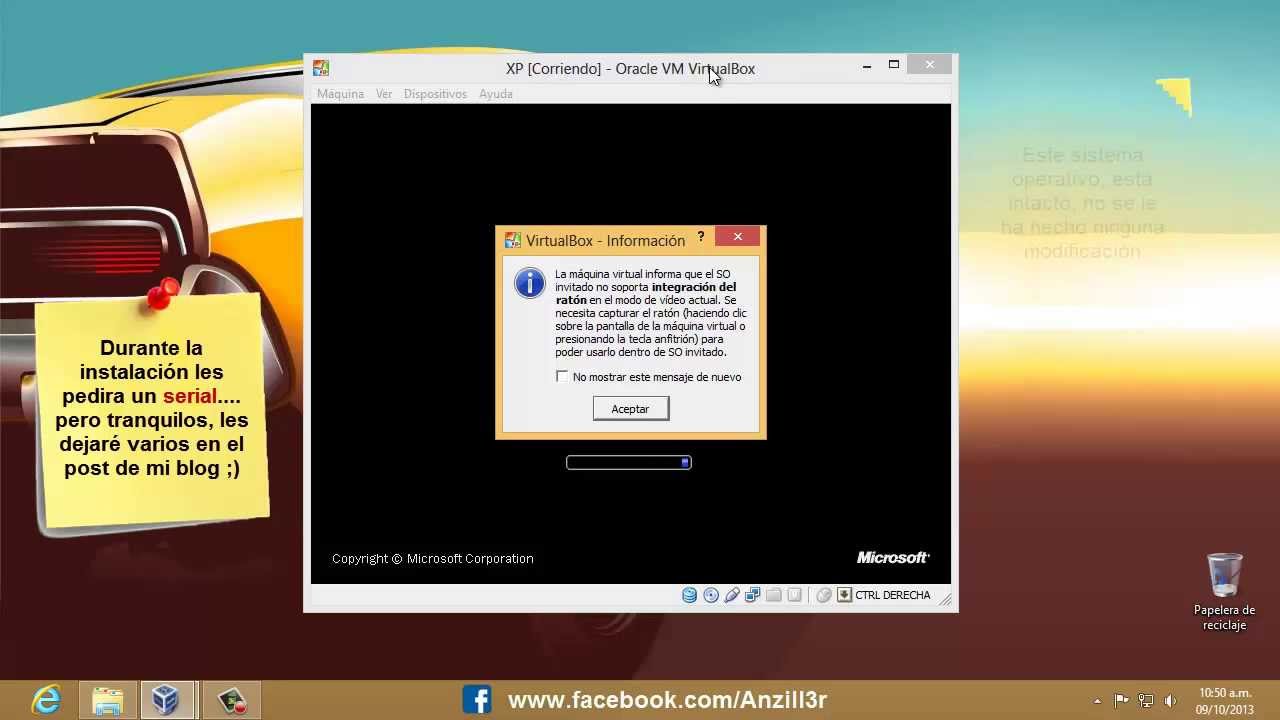Click the mouse integration status icon

pyautogui.click(x=824, y=595)
